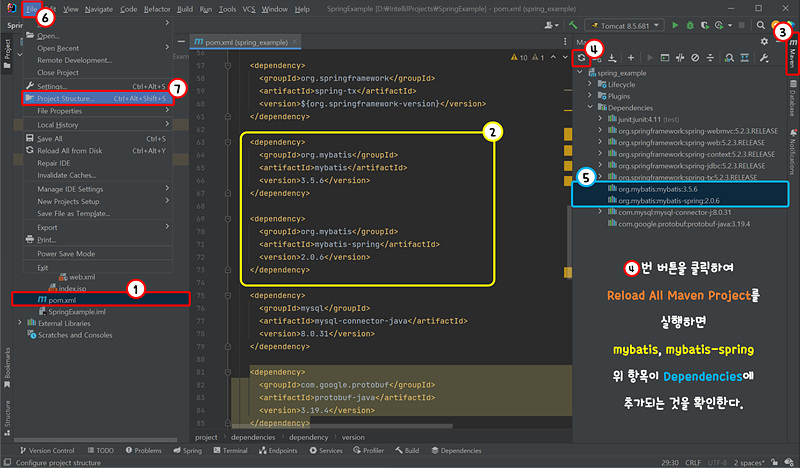The image size is (800, 468).
Task: Fold the protobuf dependency at line 81
Action: 228,372
